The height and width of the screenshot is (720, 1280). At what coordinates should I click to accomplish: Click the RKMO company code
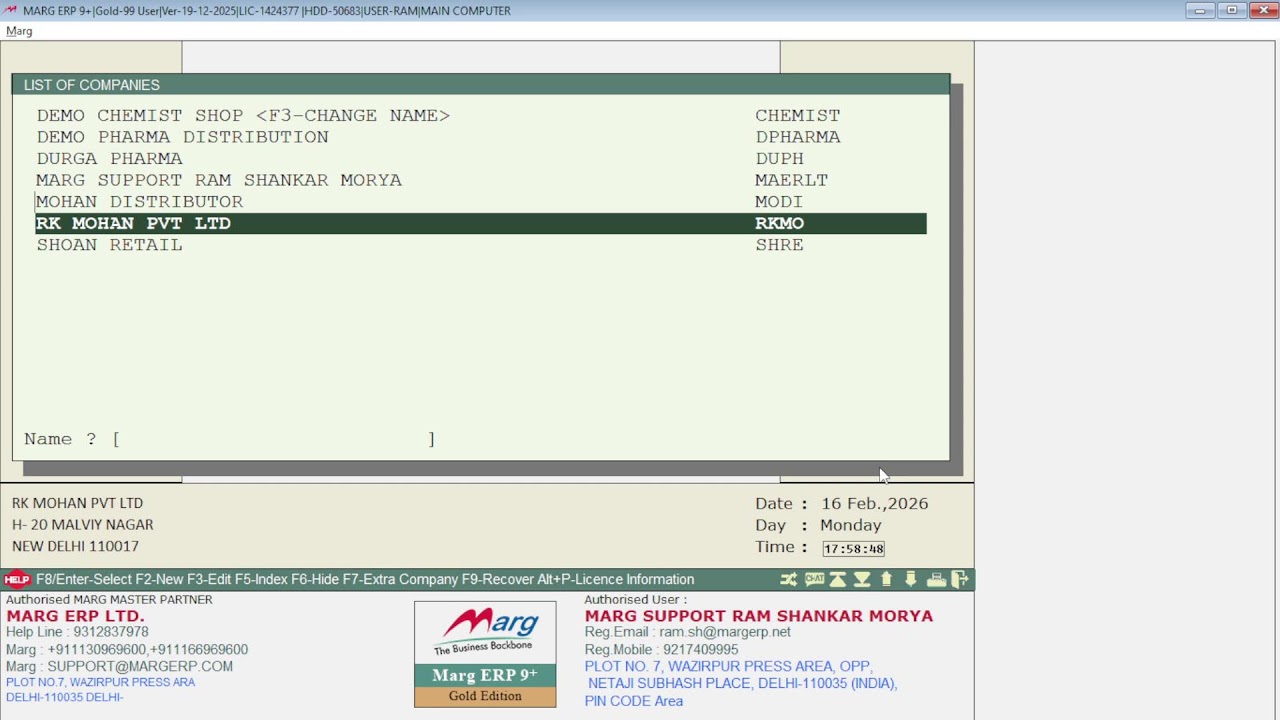(x=779, y=223)
